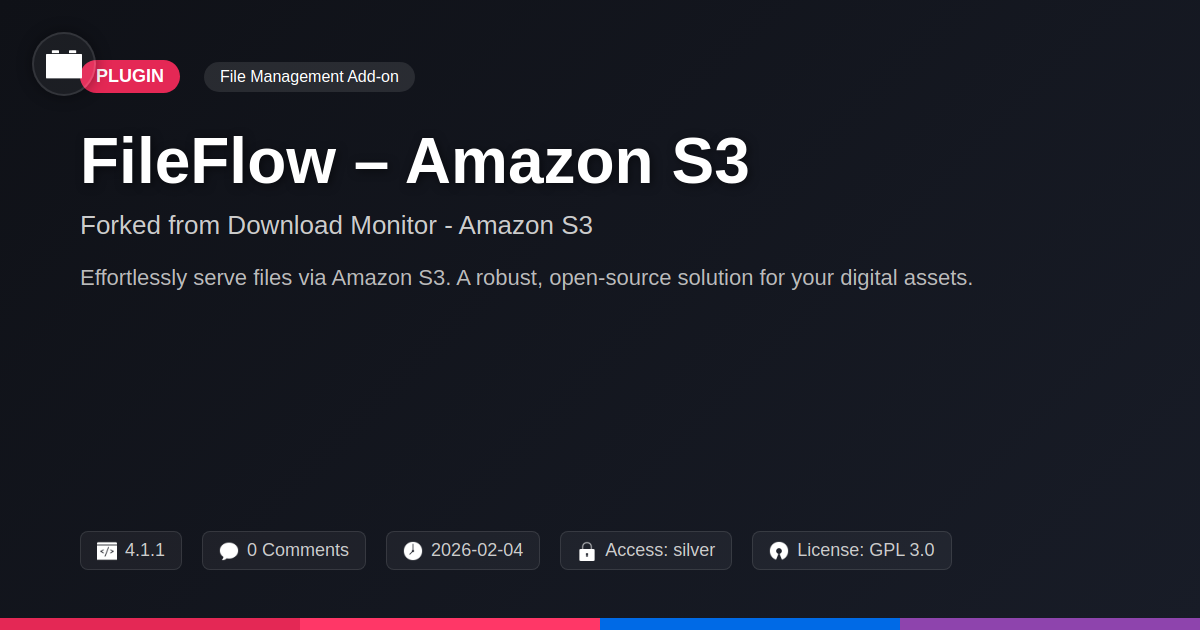Click the Access: silver badge
Screen dimensions: 1200x630
[659, 550]
